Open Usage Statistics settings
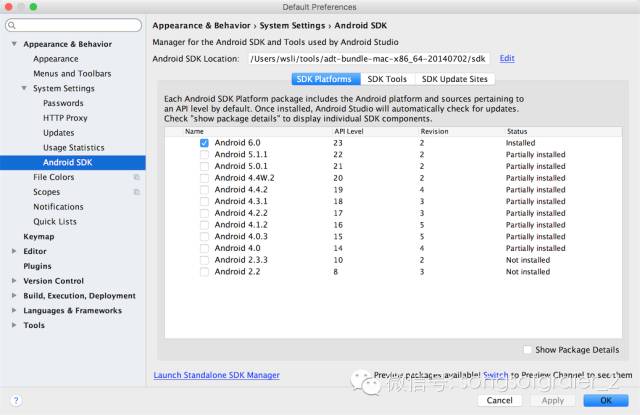The image size is (640, 415). coord(74,147)
